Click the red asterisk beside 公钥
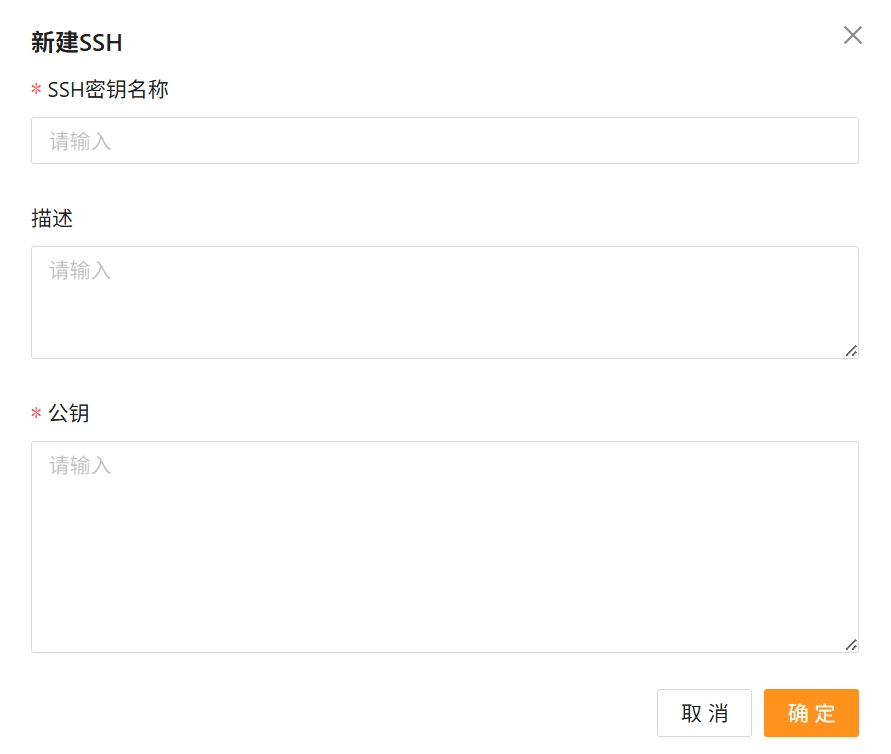 tap(36, 414)
